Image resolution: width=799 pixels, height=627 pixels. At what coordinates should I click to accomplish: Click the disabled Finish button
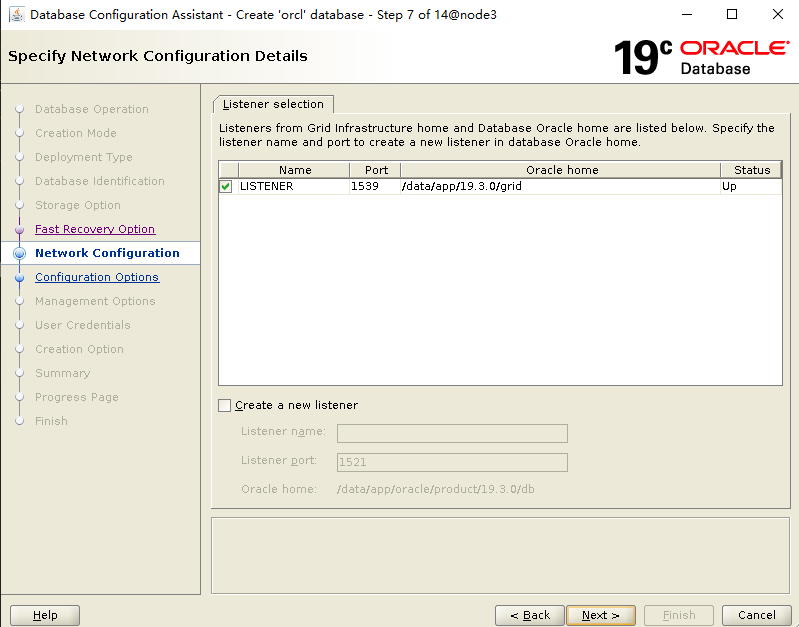[x=679, y=615]
